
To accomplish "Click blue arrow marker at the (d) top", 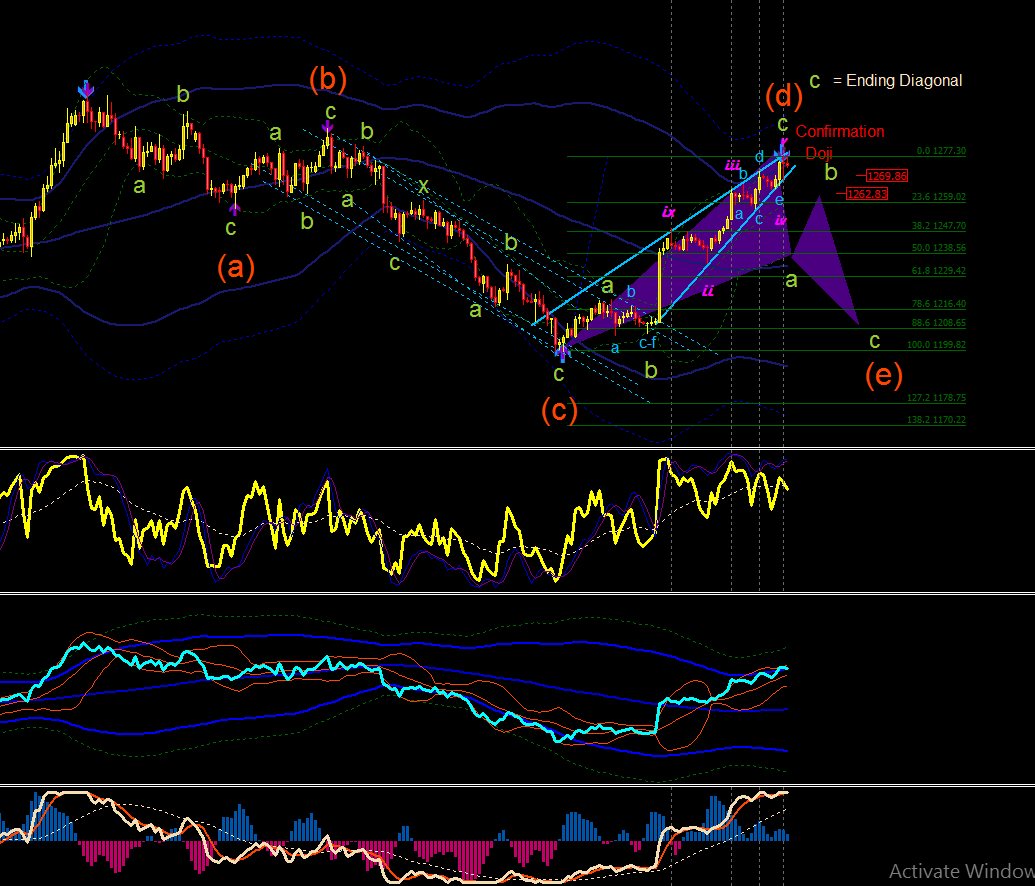I will click(x=782, y=155).
